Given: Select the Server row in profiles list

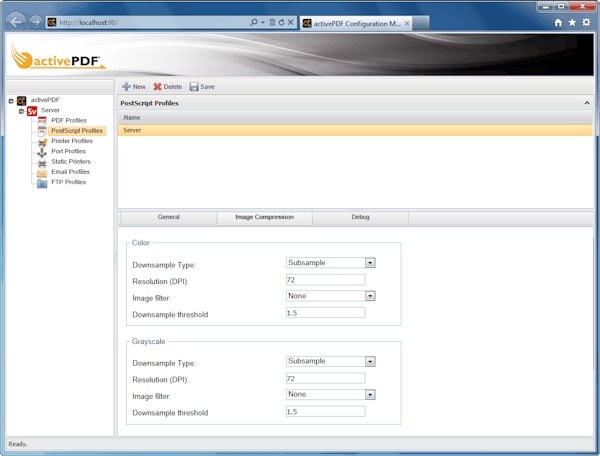Looking at the screenshot, I should click(355, 130).
